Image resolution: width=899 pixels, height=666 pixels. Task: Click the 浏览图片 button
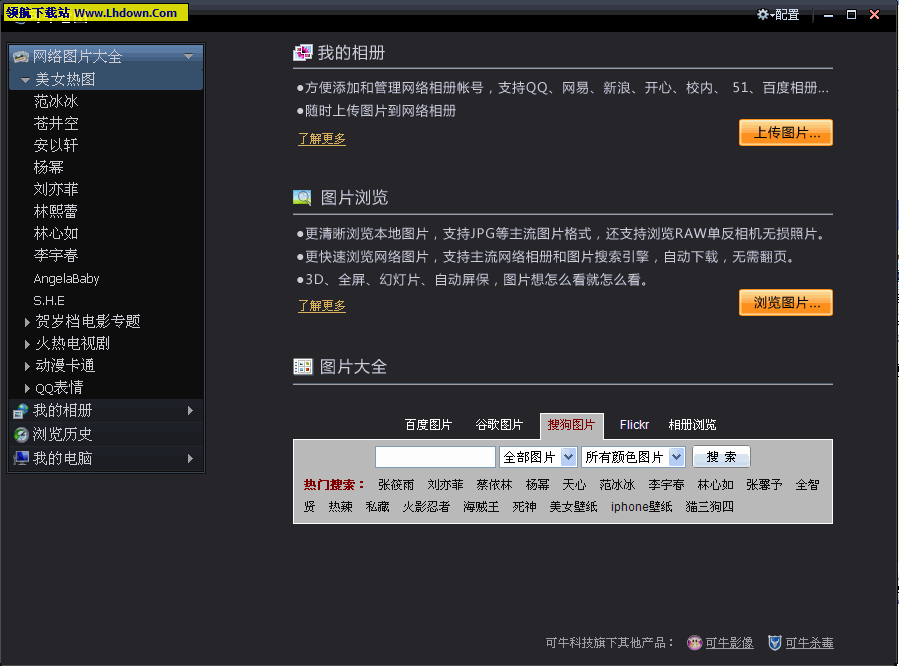[785, 303]
